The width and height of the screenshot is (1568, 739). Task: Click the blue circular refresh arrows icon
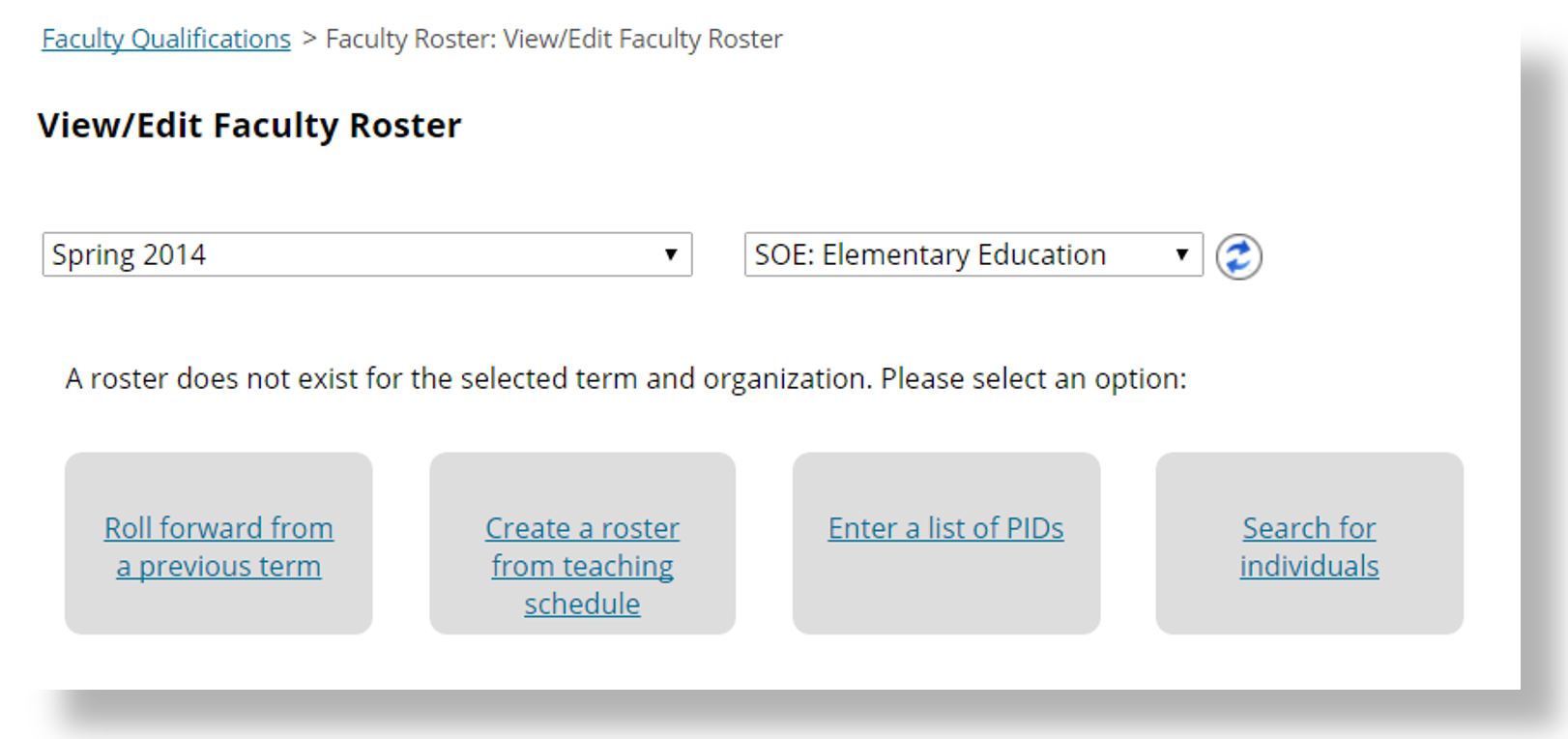(1238, 257)
